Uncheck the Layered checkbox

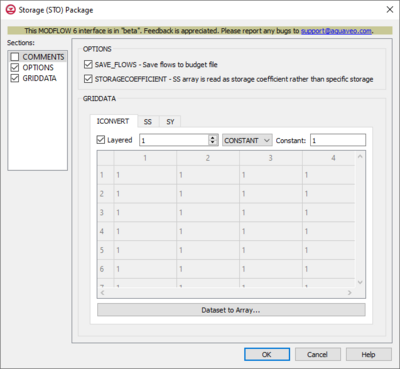tap(101, 140)
